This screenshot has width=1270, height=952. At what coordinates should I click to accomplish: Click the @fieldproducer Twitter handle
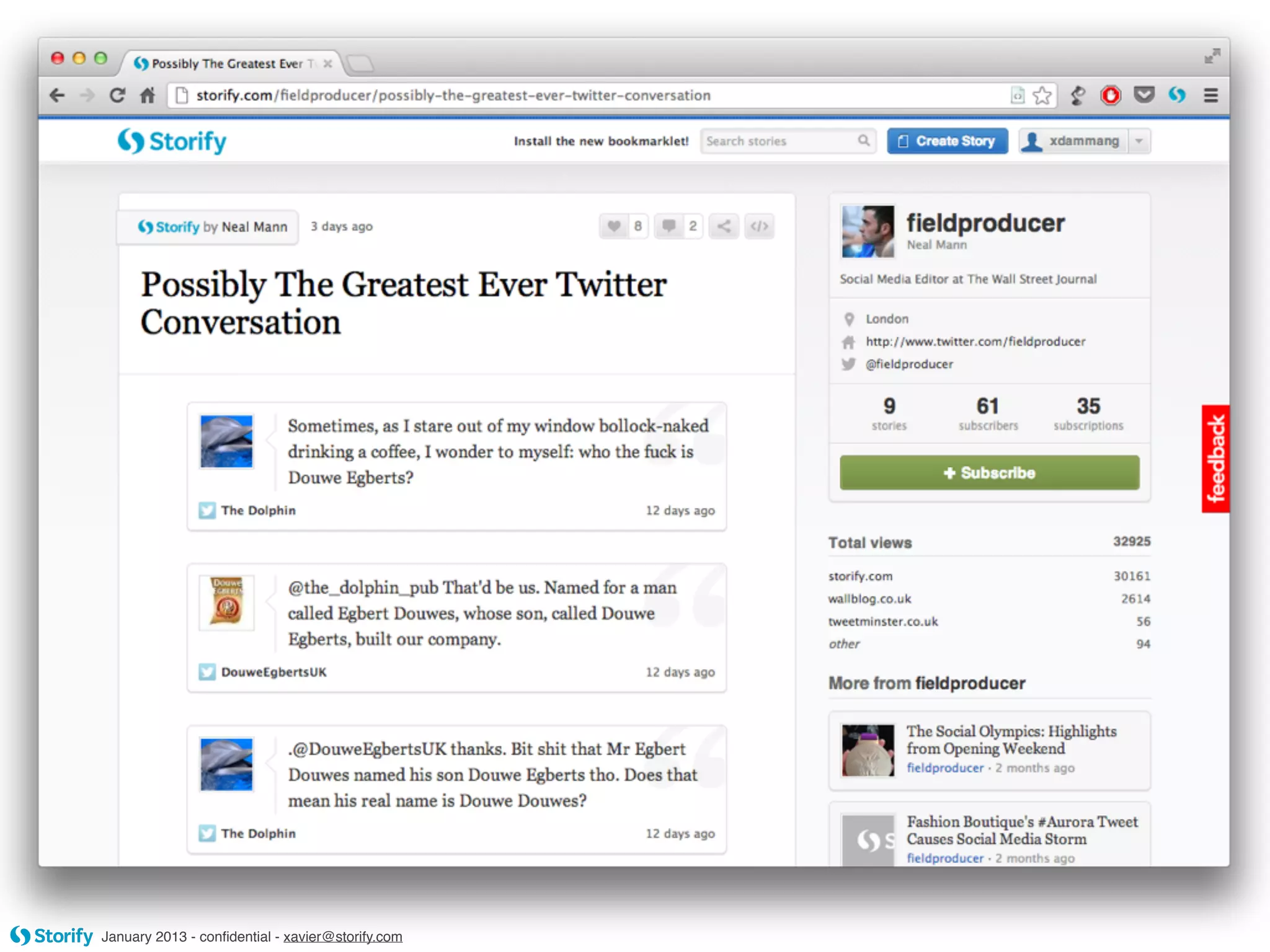click(909, 364)
